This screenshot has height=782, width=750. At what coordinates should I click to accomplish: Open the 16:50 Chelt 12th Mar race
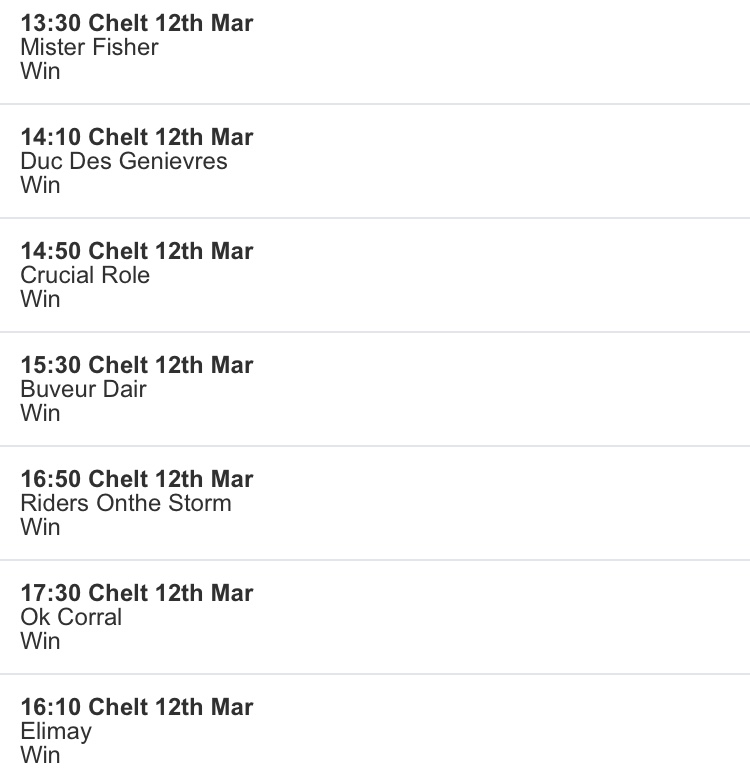(137, 479)
